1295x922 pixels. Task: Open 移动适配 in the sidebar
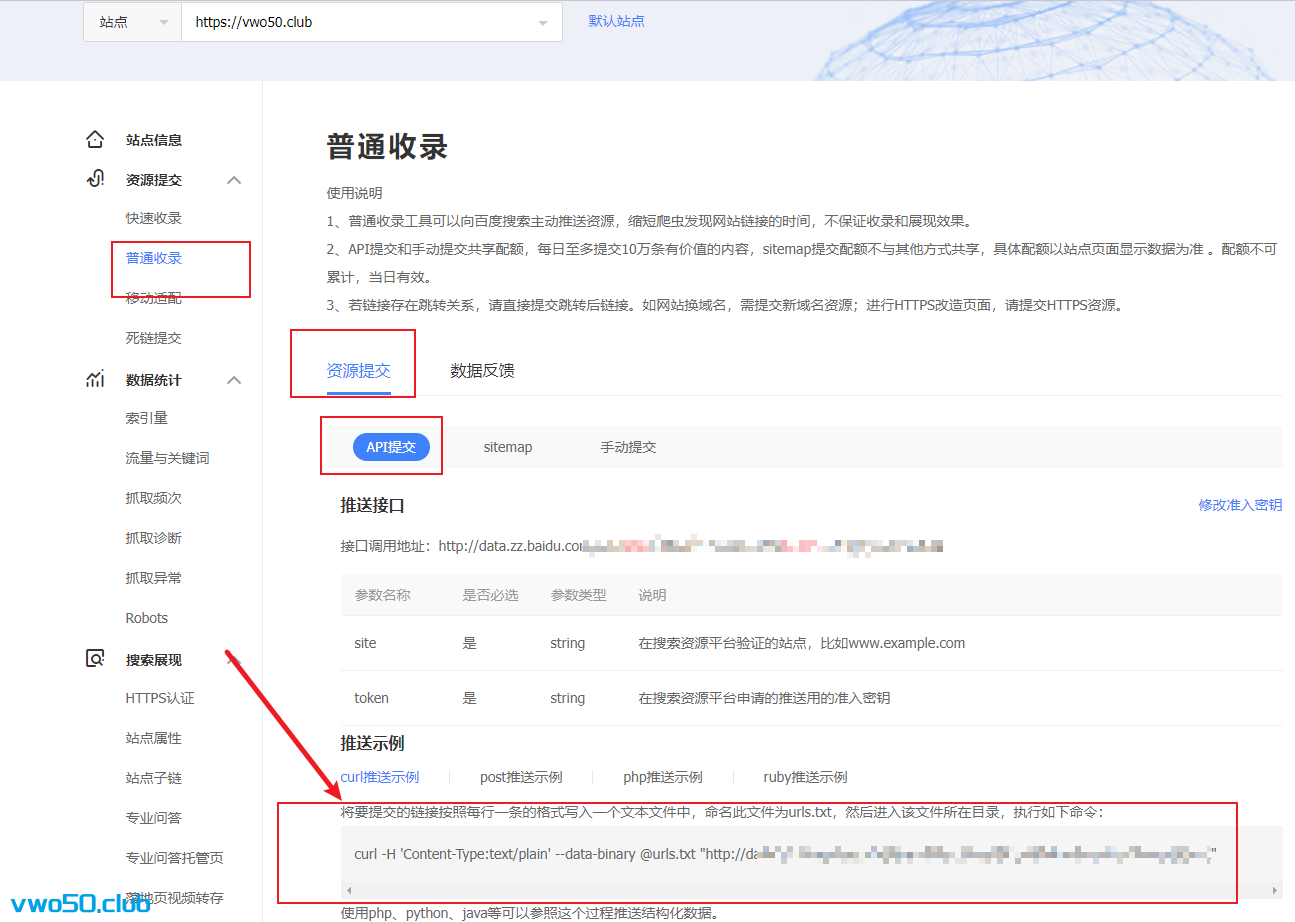[x=154, y=298]
